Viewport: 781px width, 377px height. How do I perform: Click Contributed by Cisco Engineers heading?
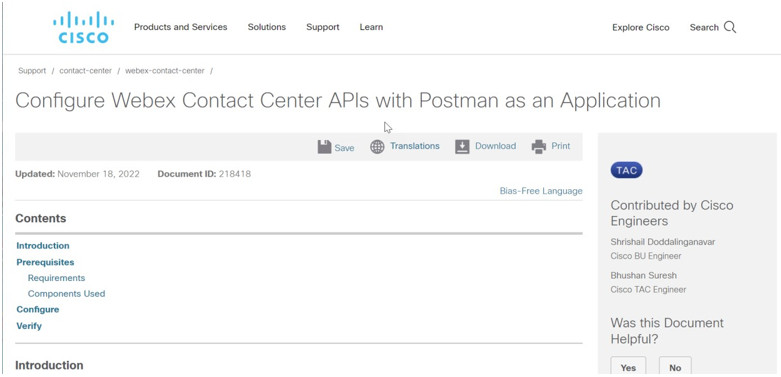click(x=671, y=213)
